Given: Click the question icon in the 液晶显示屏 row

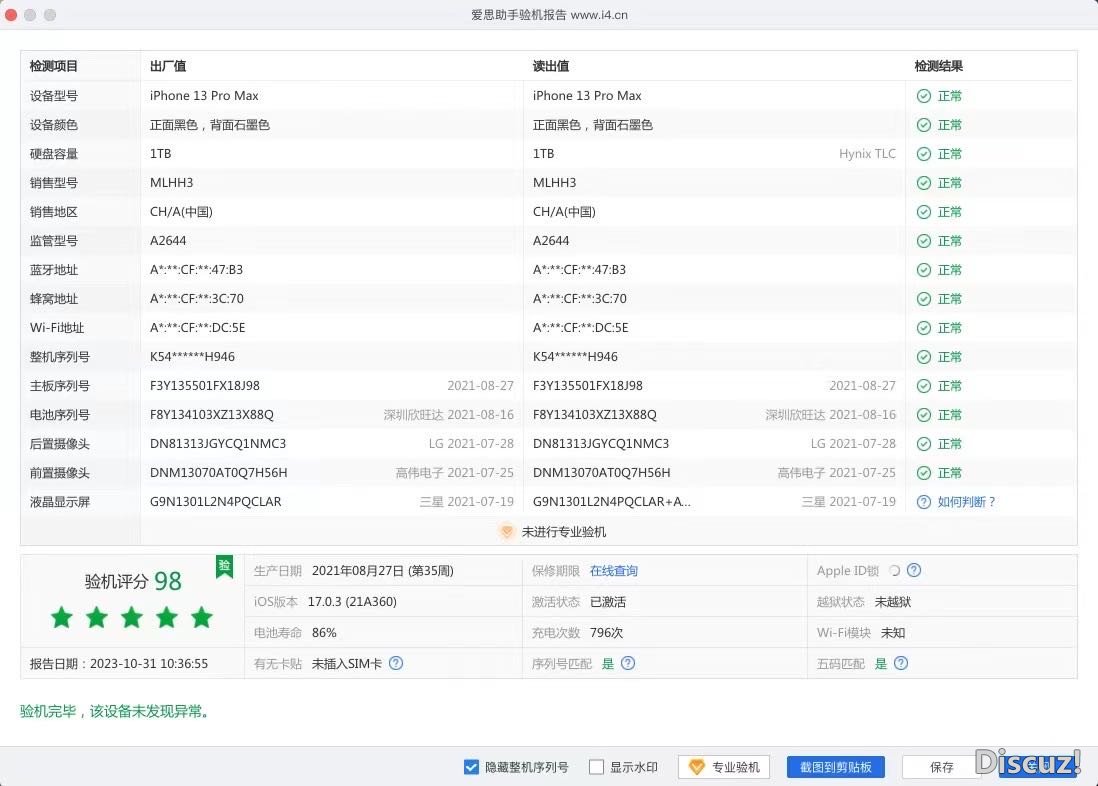Looking at the screenshot, I should point(924,502).
